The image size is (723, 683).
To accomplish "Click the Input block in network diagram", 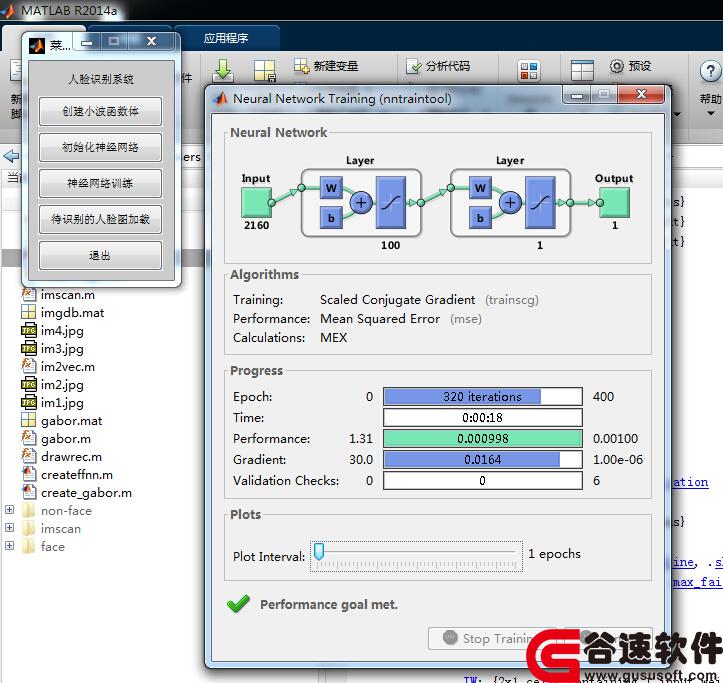I will pyautogui.click(x=256, y=202).
